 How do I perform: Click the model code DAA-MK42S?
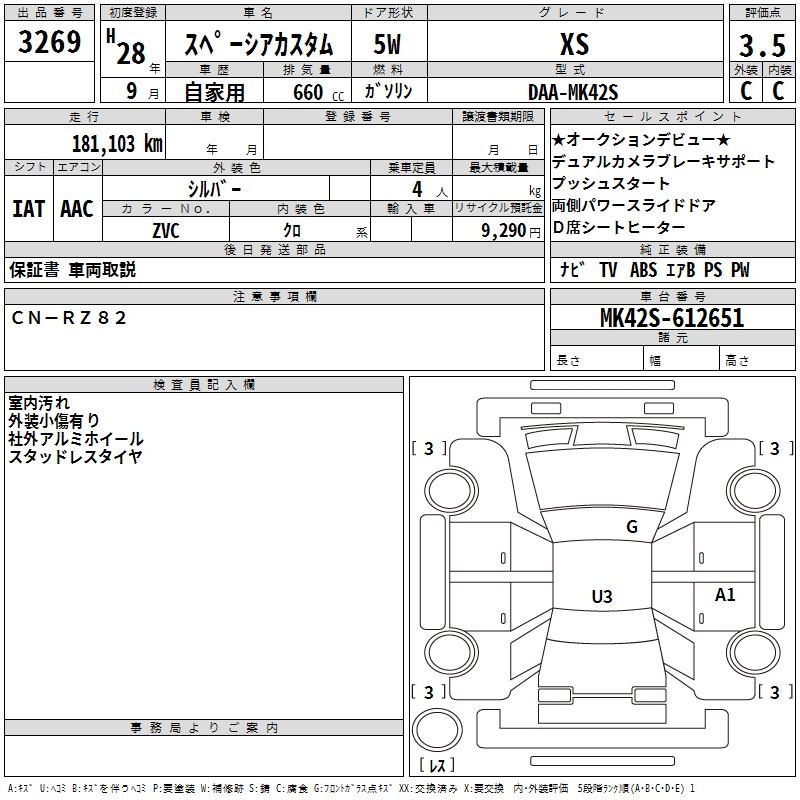573,92
